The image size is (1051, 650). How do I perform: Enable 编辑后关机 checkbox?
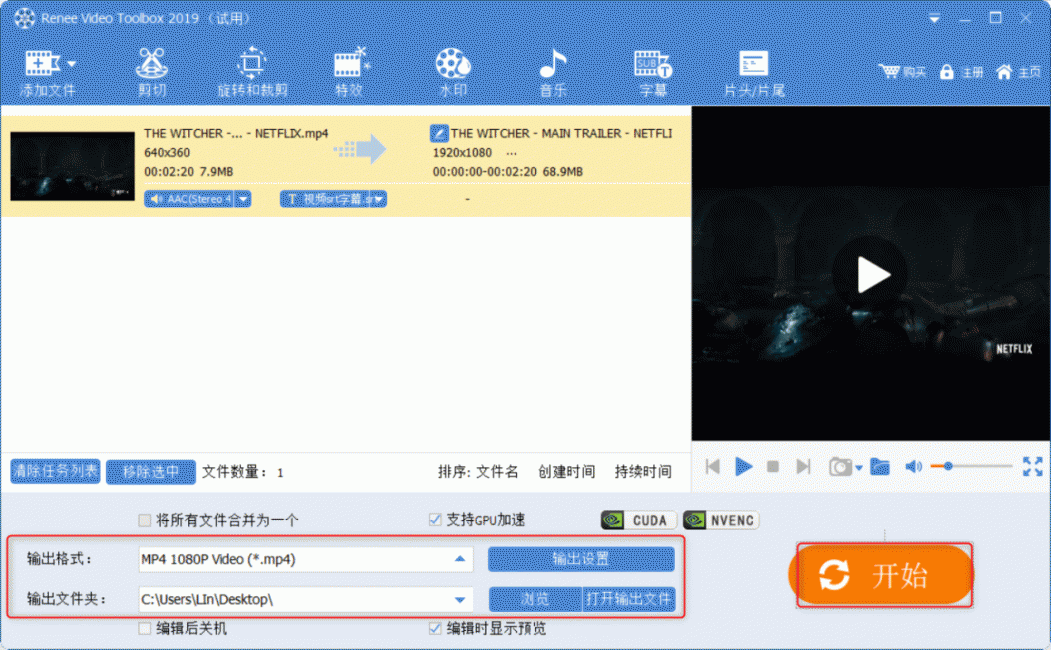click(x=146, y=629)
